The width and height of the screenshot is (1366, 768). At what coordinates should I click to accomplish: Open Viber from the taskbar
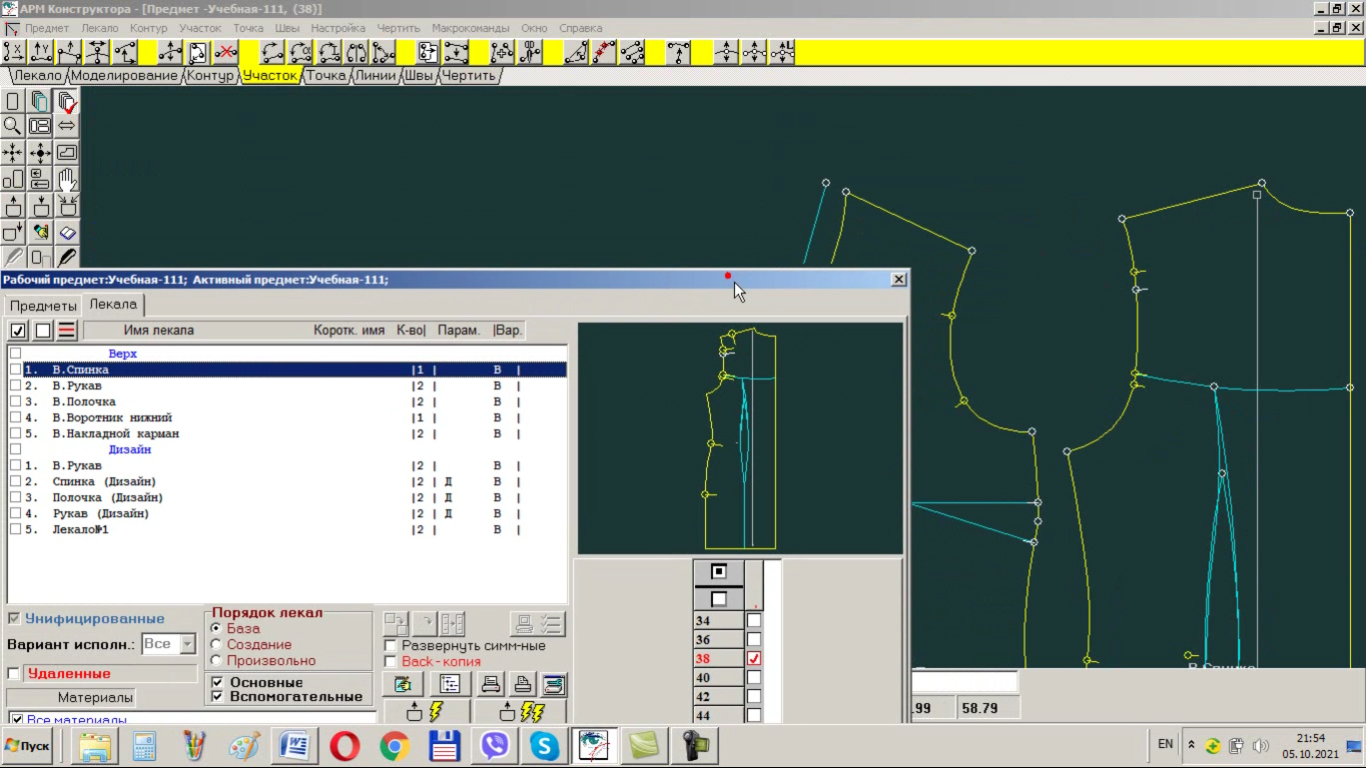tap(495, 746)
